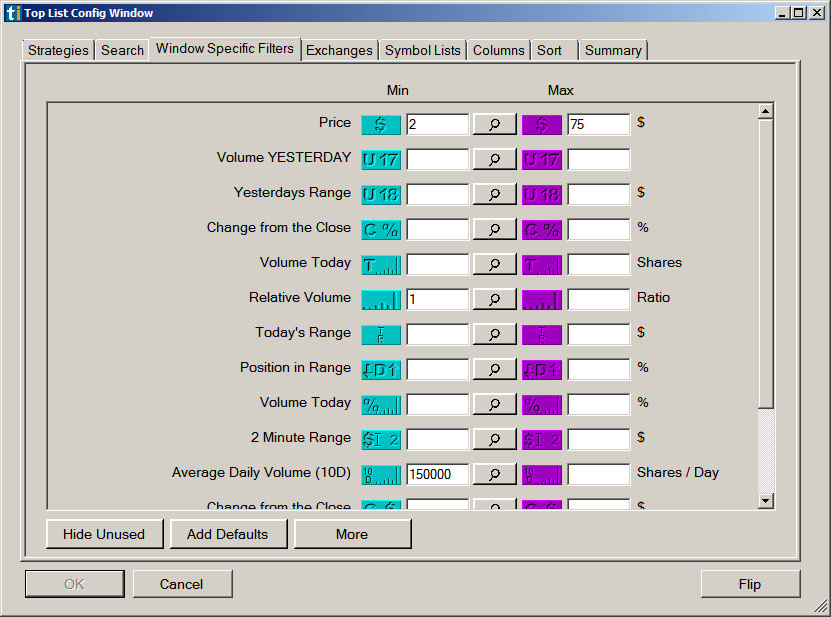Click the Today's Range max input field
Image resolution: width=831 pixels, height=617 pixels.
pos(599,334)
